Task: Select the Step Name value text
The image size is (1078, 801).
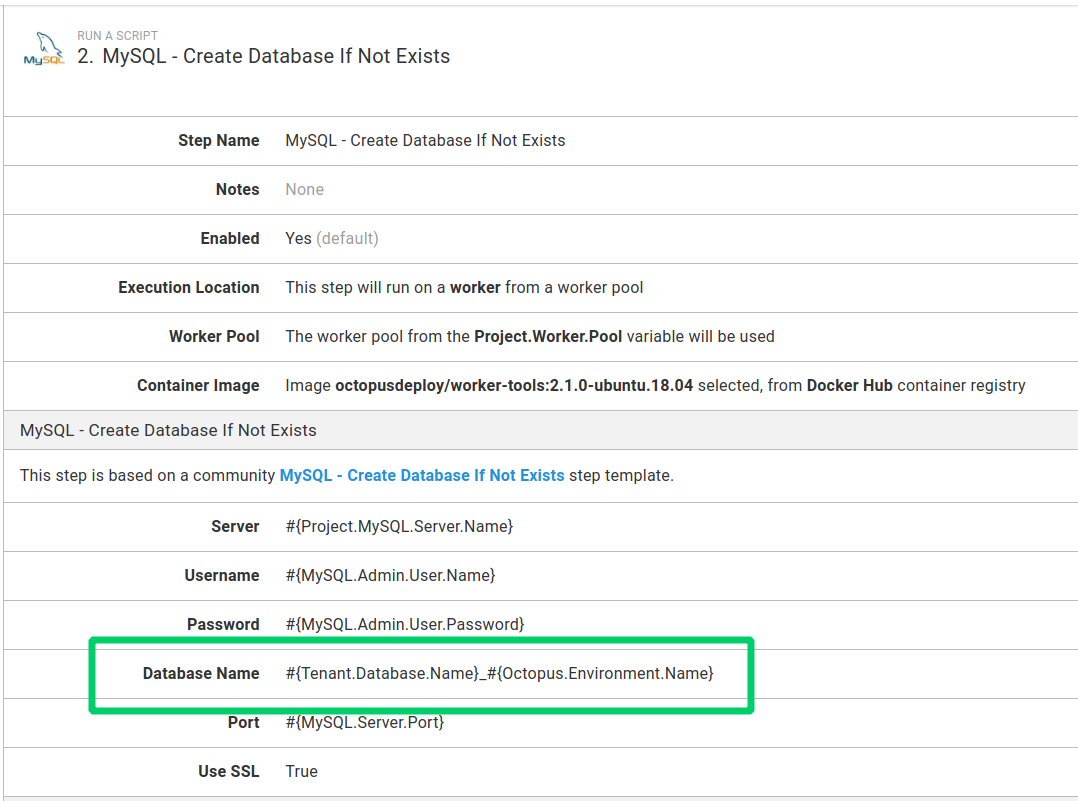Action: click(x=425, y=140)
